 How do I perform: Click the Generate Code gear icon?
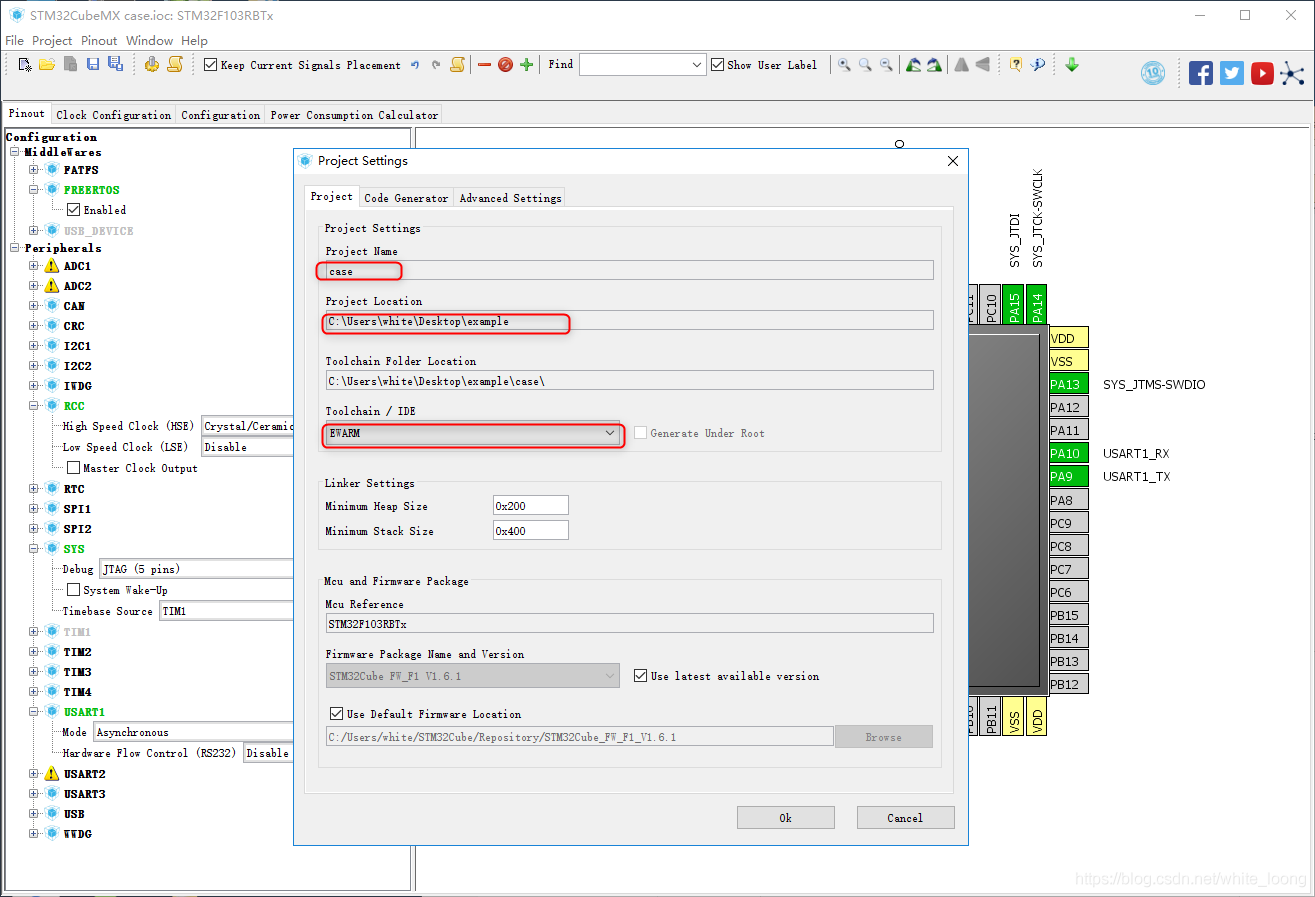[x=152, y=65]
